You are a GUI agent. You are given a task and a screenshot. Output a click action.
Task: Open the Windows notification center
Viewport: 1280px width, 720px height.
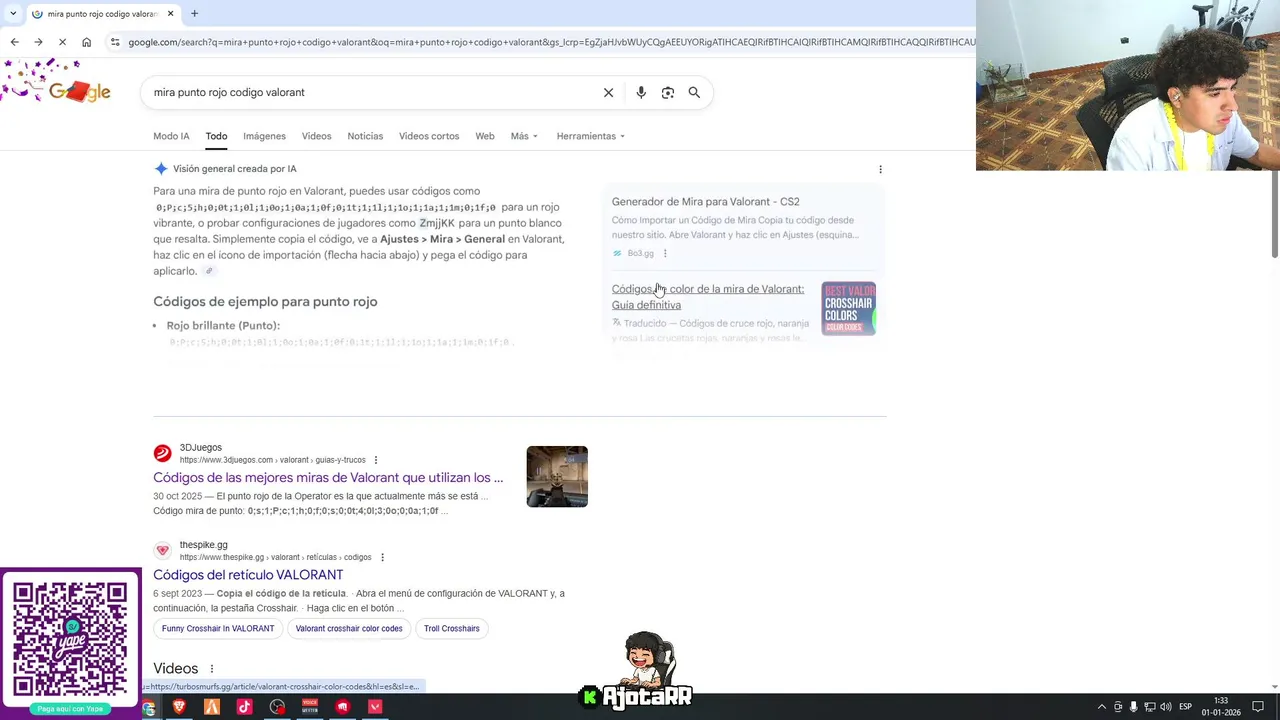click(1258, 707)
